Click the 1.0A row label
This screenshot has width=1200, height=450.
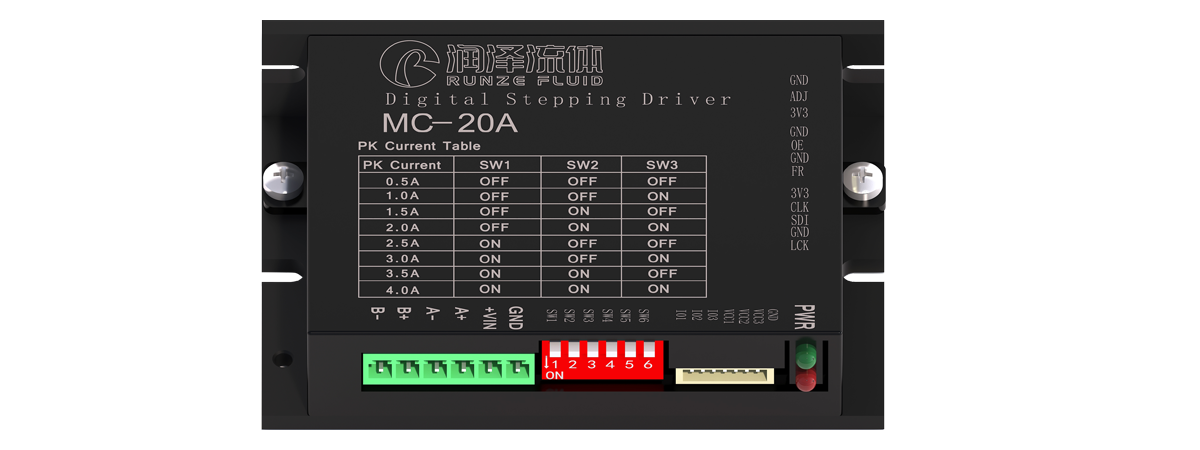click(x=402, y=197)
